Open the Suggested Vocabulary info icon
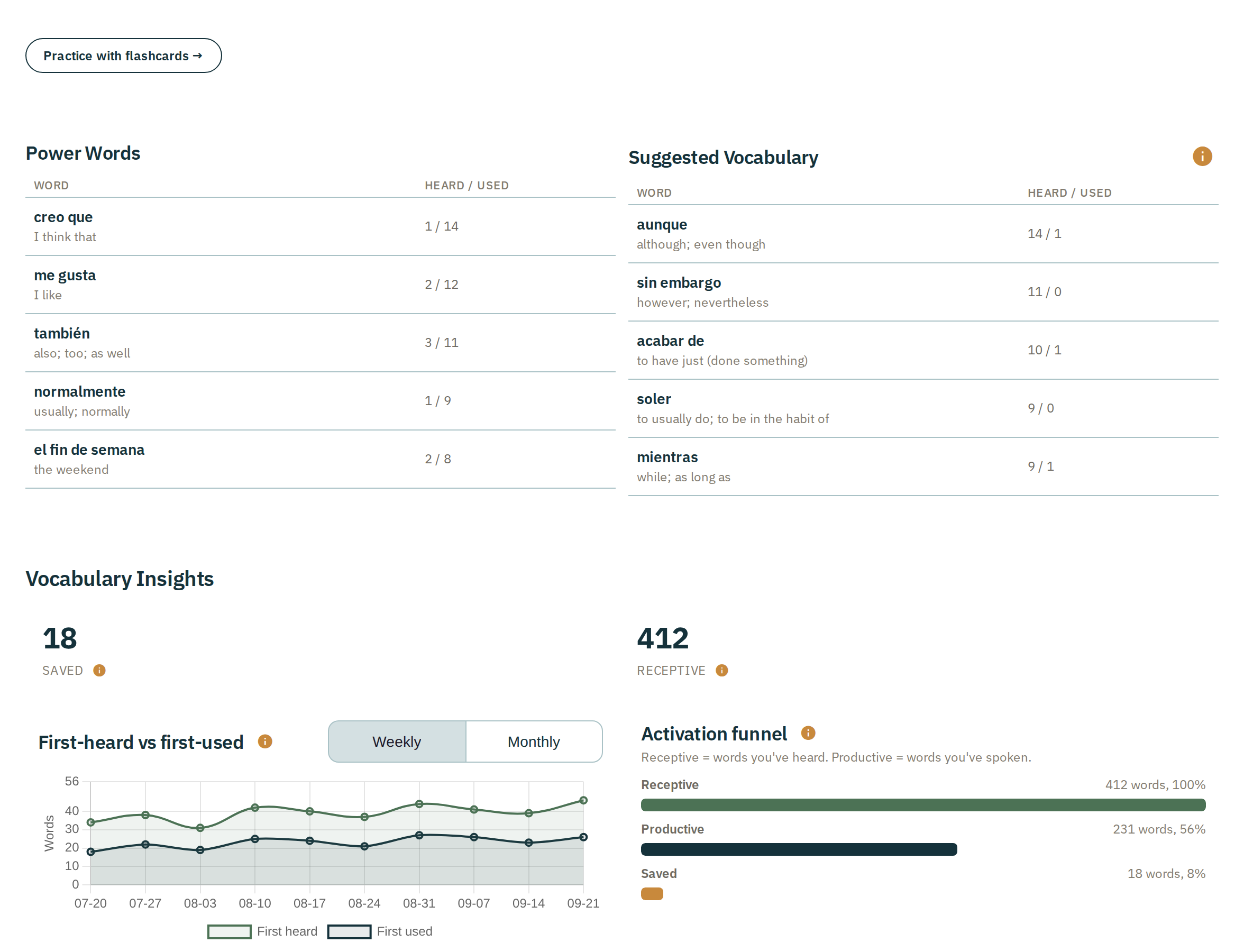1244x952 pixels. 1202,157
